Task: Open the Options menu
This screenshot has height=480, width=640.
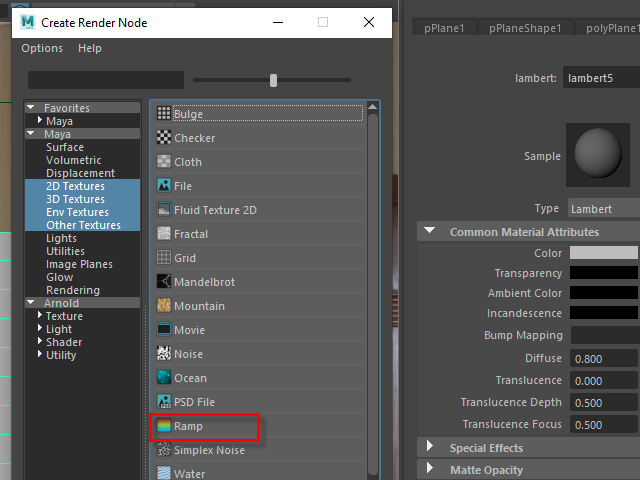Action: pyautogui.click(x=42, y=48)
